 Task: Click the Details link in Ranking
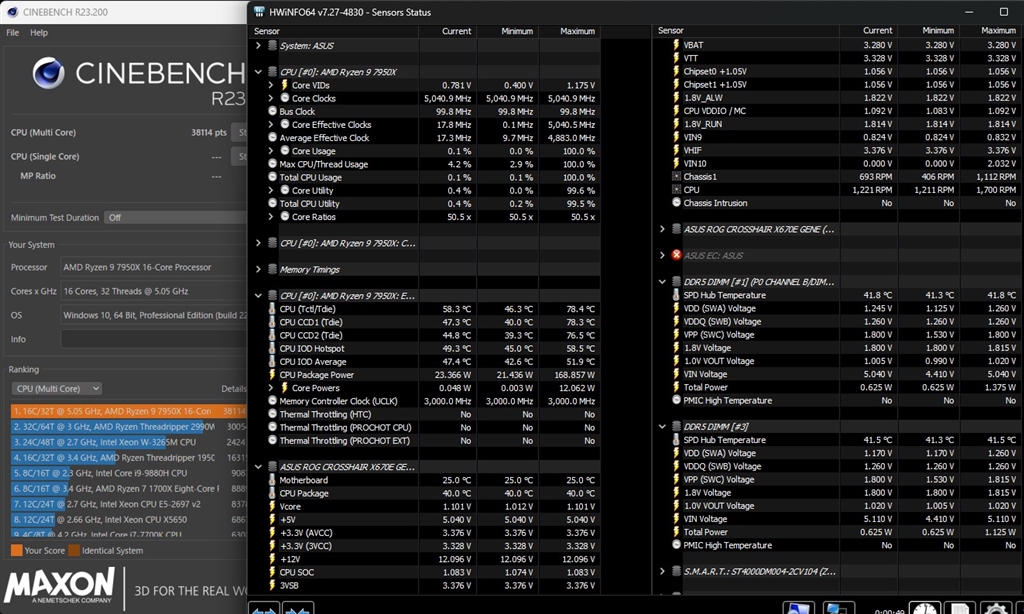[233, 389]
